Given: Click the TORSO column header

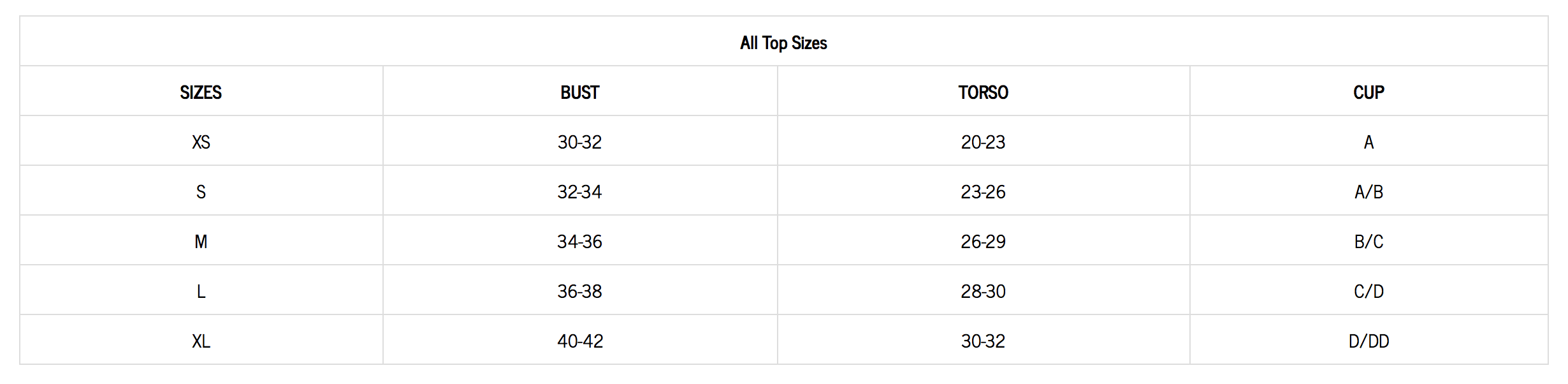Looking at the screenshot, I should (x=983, y=92).
